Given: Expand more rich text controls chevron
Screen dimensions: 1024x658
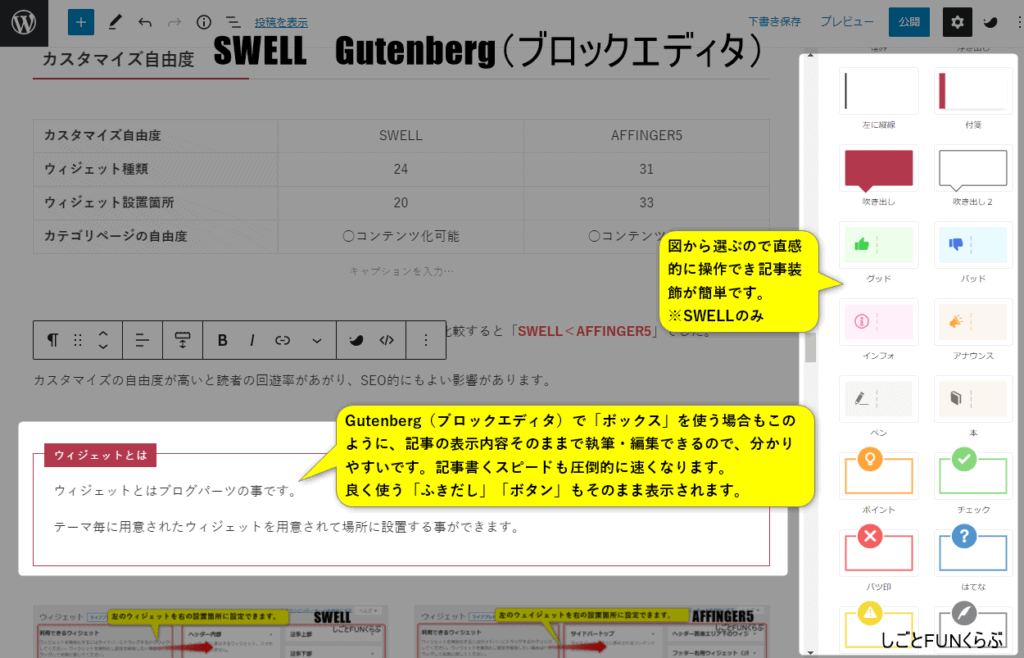Looking at the screenshot, I should (317, 340).
